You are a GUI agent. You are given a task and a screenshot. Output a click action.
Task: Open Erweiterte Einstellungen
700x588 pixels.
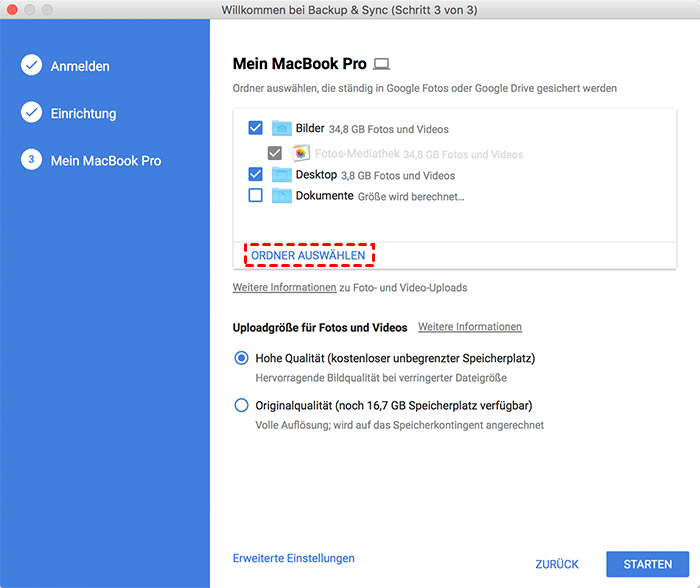click(294, 558)
